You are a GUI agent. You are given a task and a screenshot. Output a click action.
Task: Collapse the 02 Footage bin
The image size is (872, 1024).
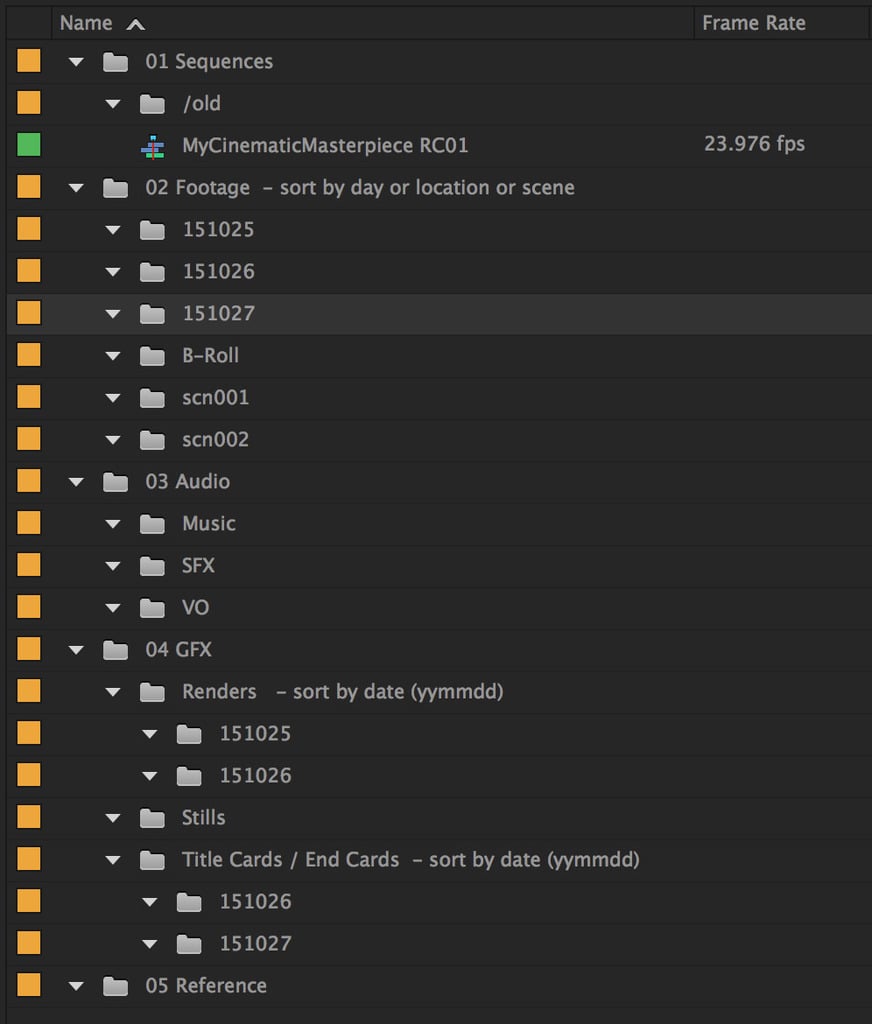tap(76, 188)
